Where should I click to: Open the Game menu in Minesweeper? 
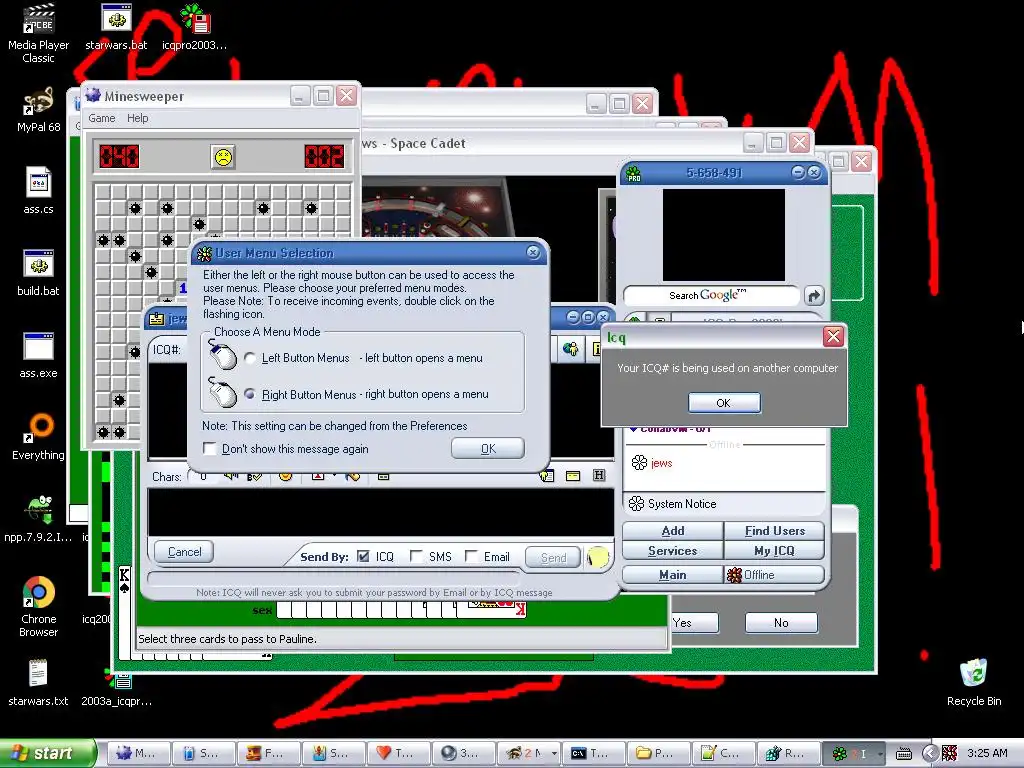102,118
